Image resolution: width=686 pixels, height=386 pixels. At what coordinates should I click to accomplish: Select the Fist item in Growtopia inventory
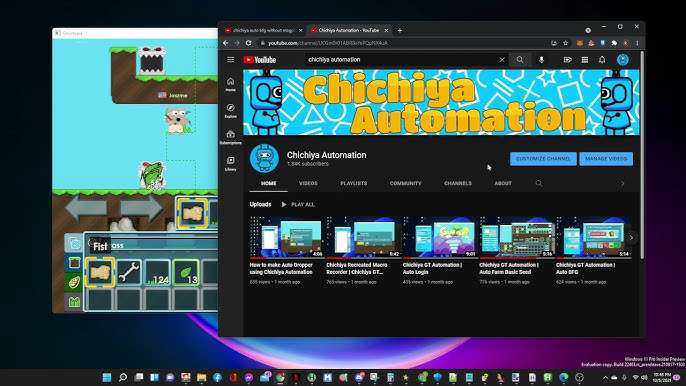coord(100,272)
